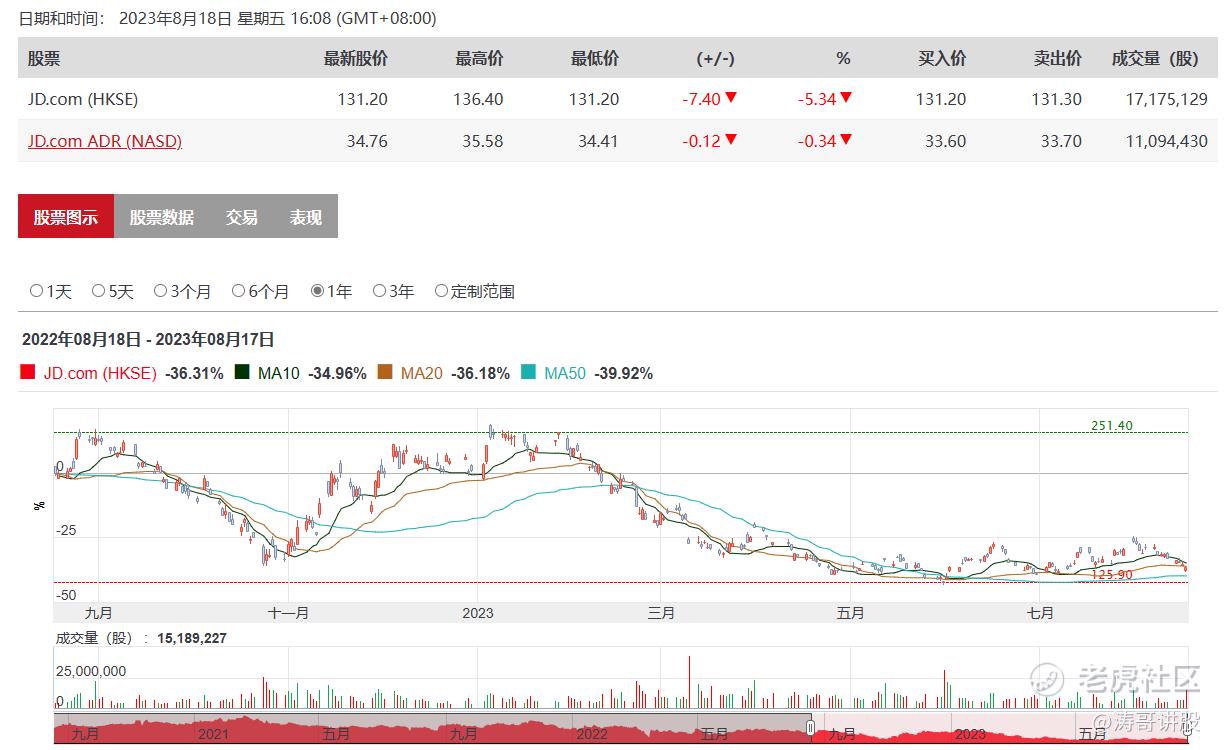
Task: Open the JD.com ADR (NASD) link
Action: (x=105, y=141)
